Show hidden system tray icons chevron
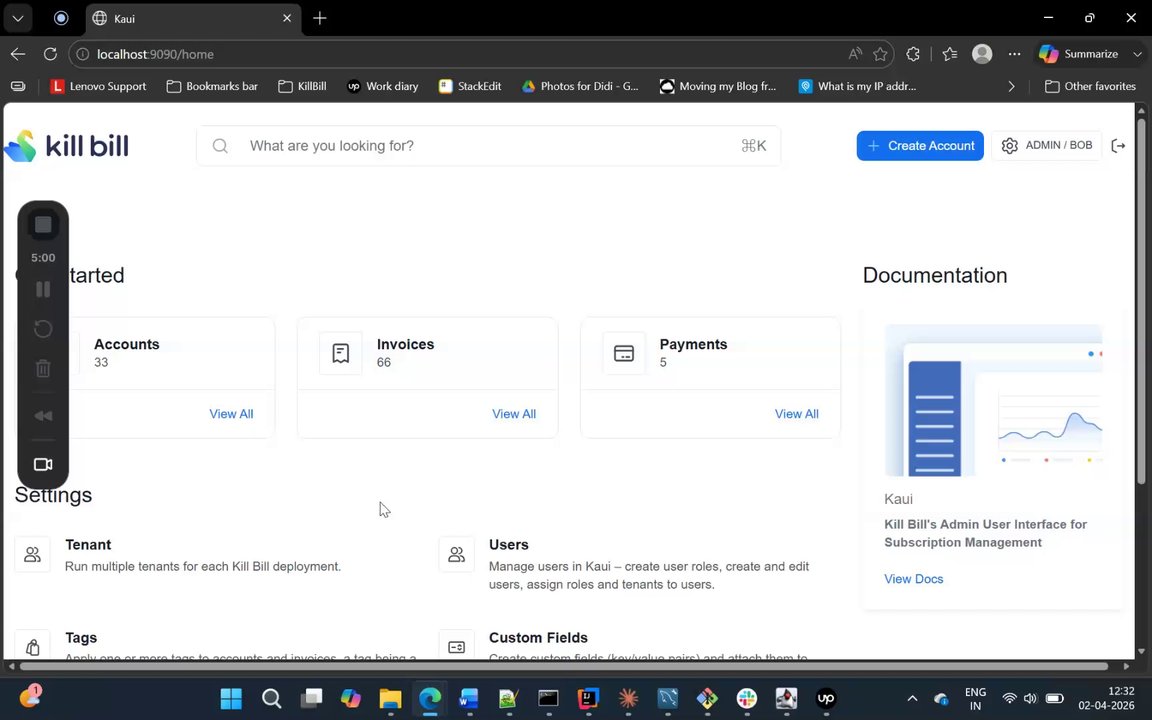This screenshot has width=1152, height=720. point(912,698)
